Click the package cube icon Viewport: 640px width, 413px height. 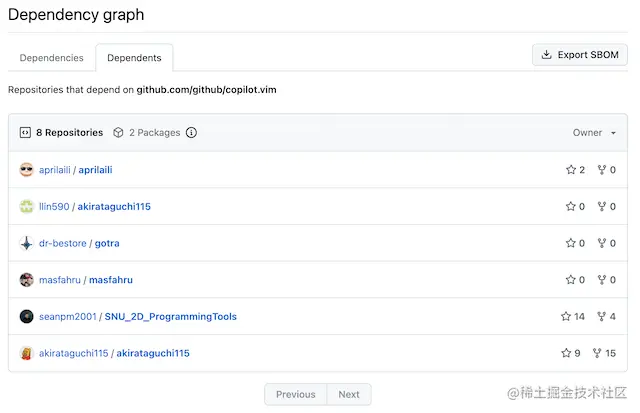click(118, 133)
